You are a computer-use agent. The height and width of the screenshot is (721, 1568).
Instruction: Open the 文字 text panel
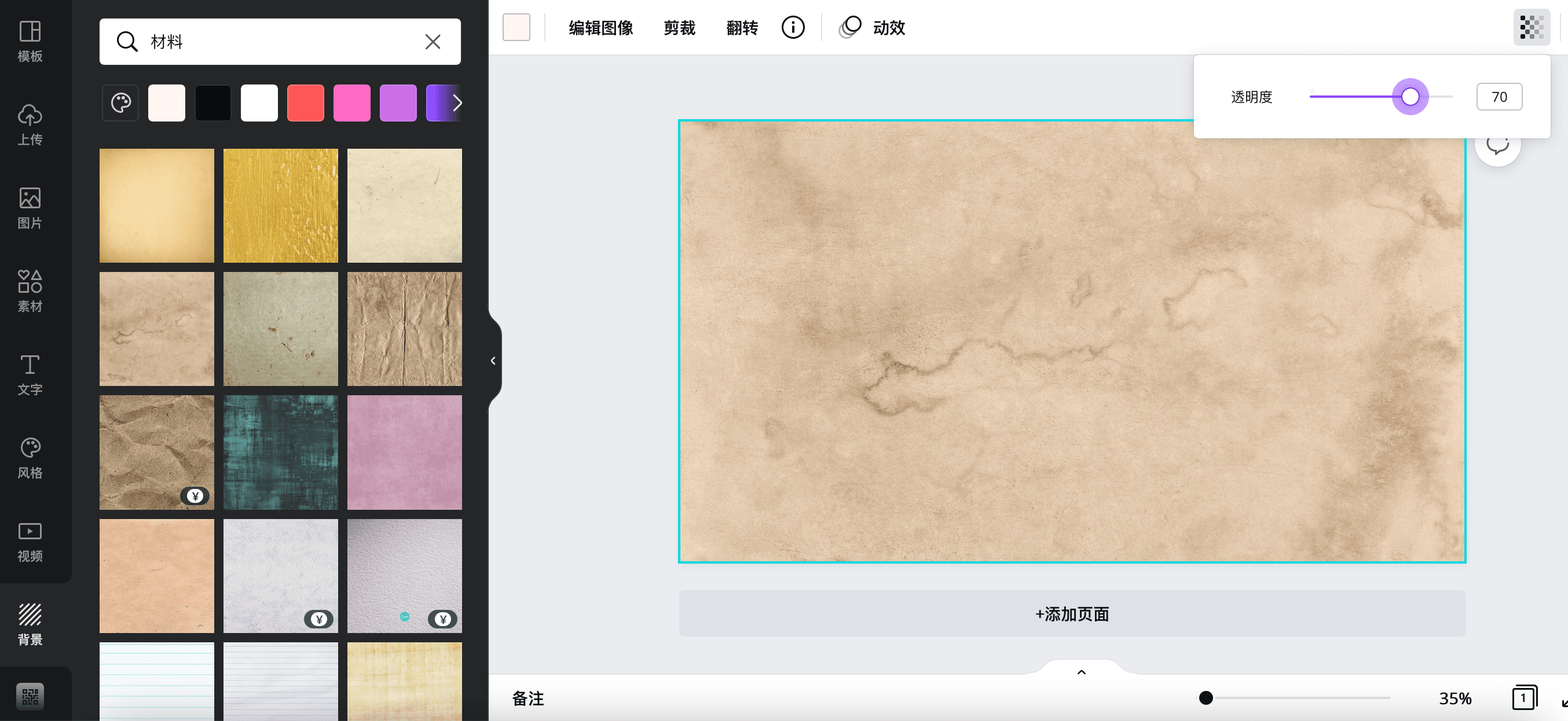30,375
